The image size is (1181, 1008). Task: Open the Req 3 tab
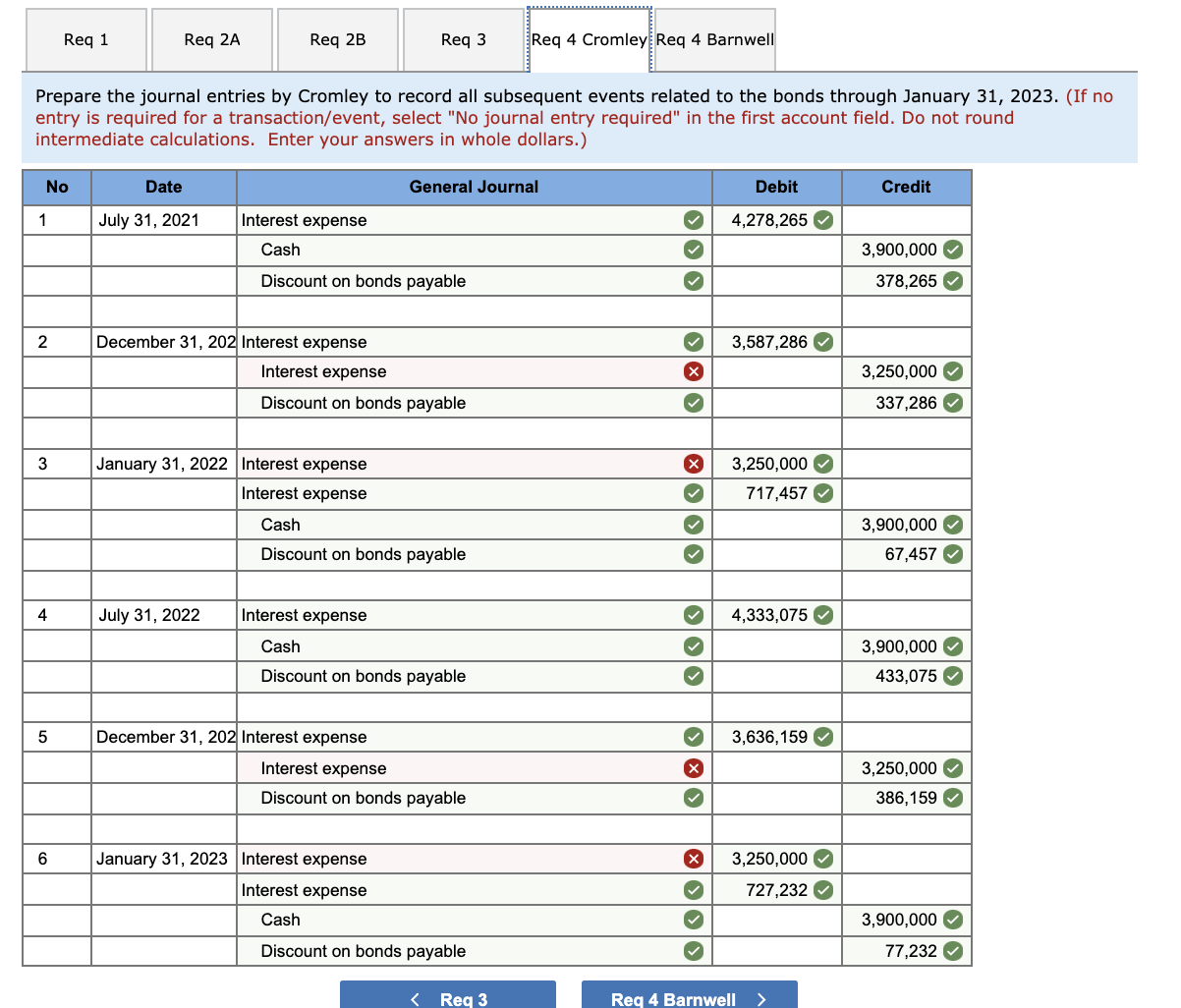click(464, 39)
